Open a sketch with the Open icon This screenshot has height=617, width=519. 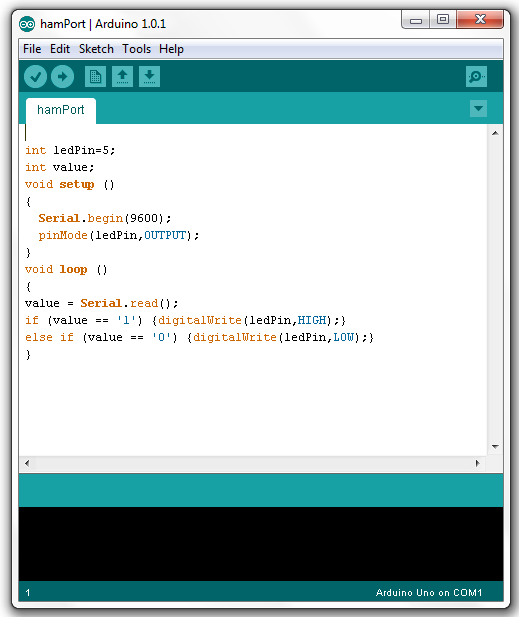point(122,76)
